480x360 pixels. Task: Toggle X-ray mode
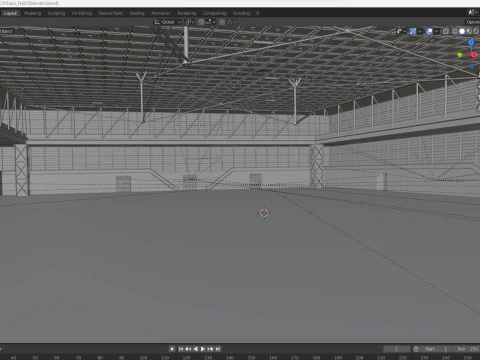(446, 31)
